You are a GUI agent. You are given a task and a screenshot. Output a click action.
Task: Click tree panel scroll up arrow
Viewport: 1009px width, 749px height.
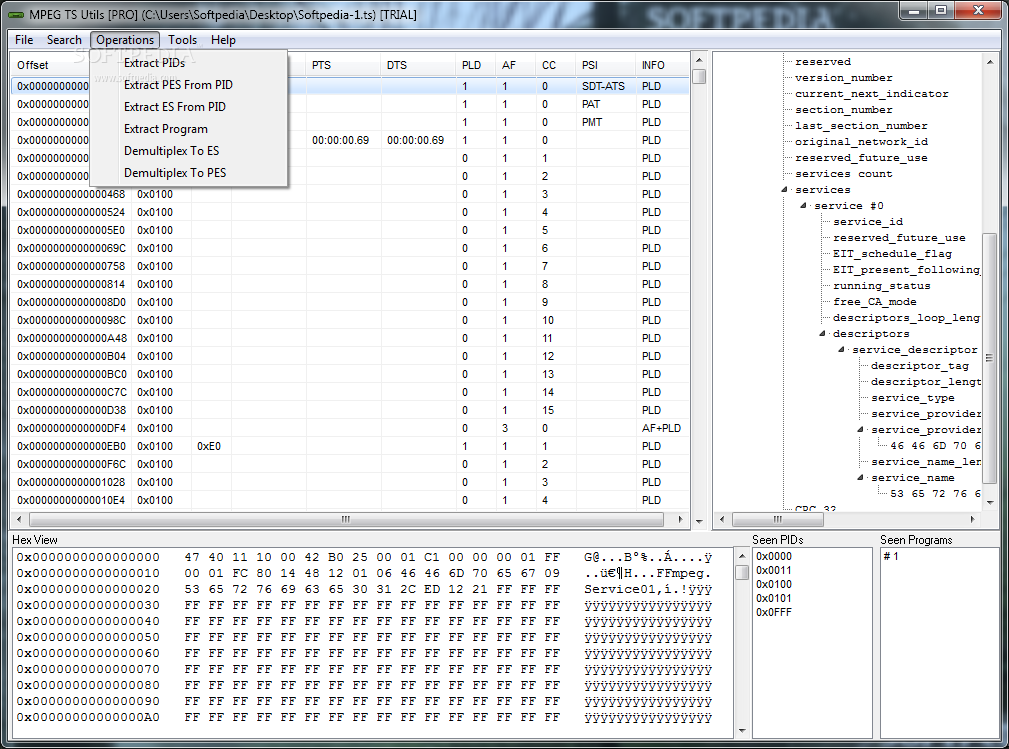(990, 62)
